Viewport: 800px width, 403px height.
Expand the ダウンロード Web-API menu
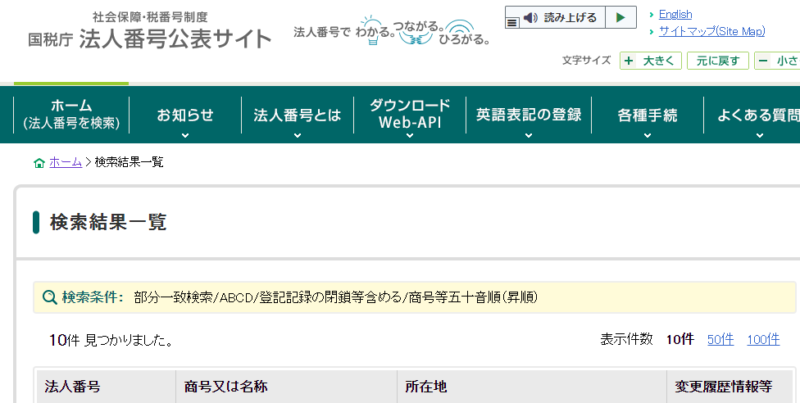pos(410,115)
